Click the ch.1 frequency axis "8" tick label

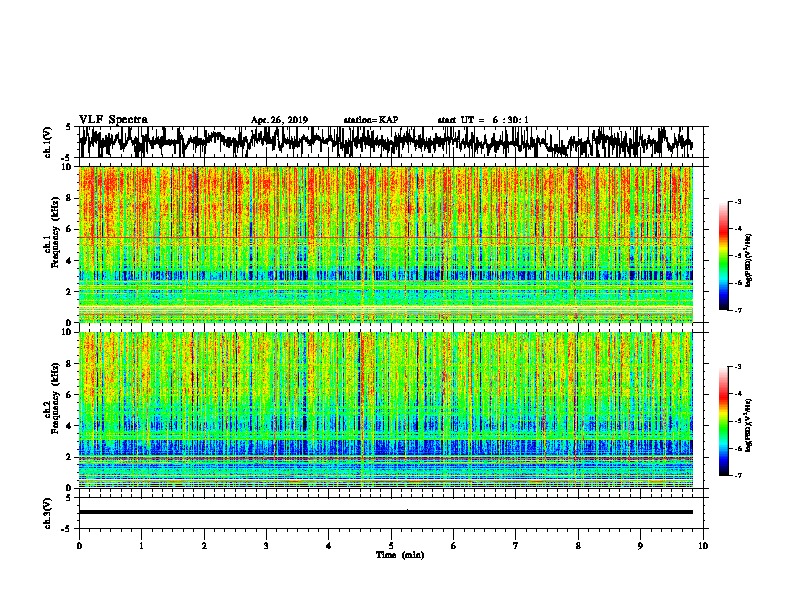[x=69, y=198]
